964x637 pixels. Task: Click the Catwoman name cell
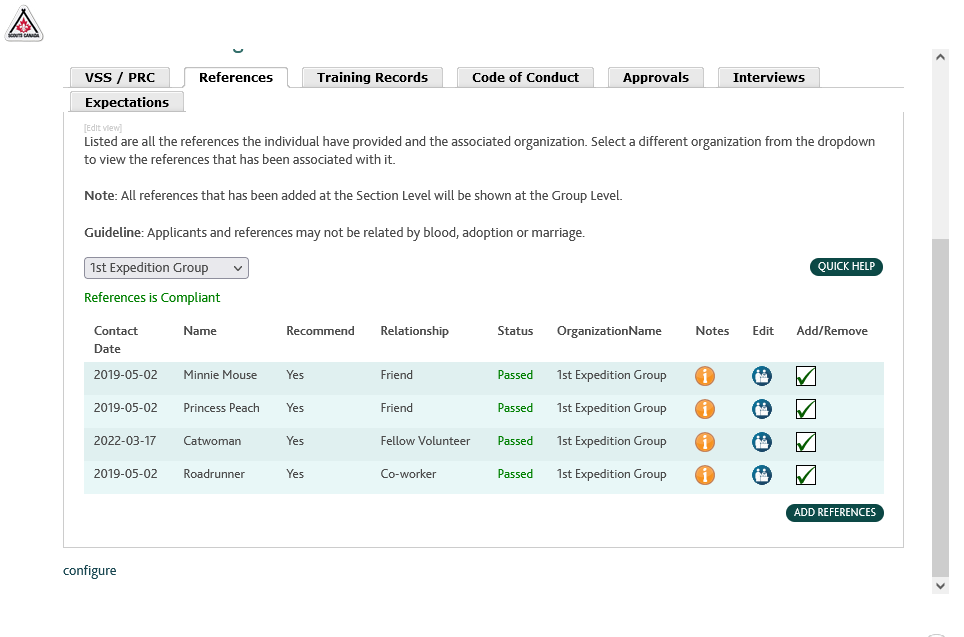pos(212,441)
